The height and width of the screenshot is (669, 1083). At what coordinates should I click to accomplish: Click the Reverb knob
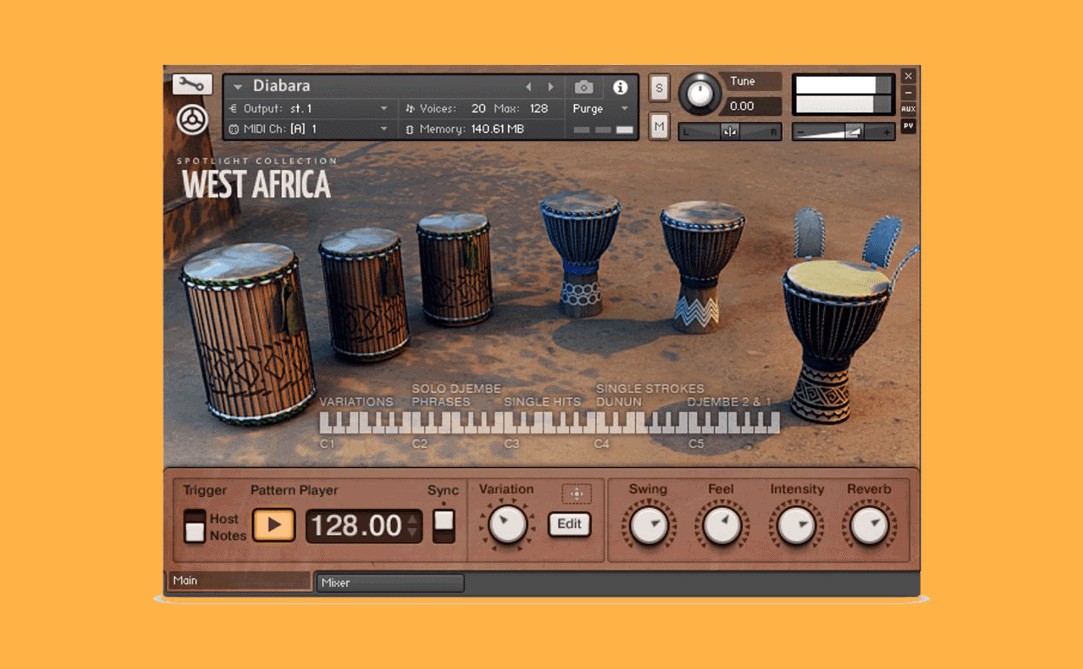point(869,525)
